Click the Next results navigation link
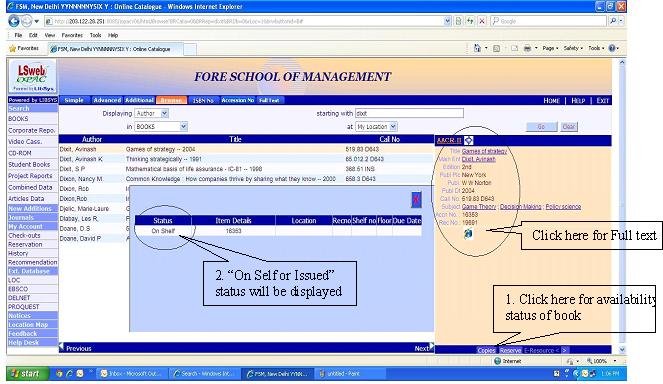Image resolution: width=663 pixels, height=384 pixels. [422, 348]
